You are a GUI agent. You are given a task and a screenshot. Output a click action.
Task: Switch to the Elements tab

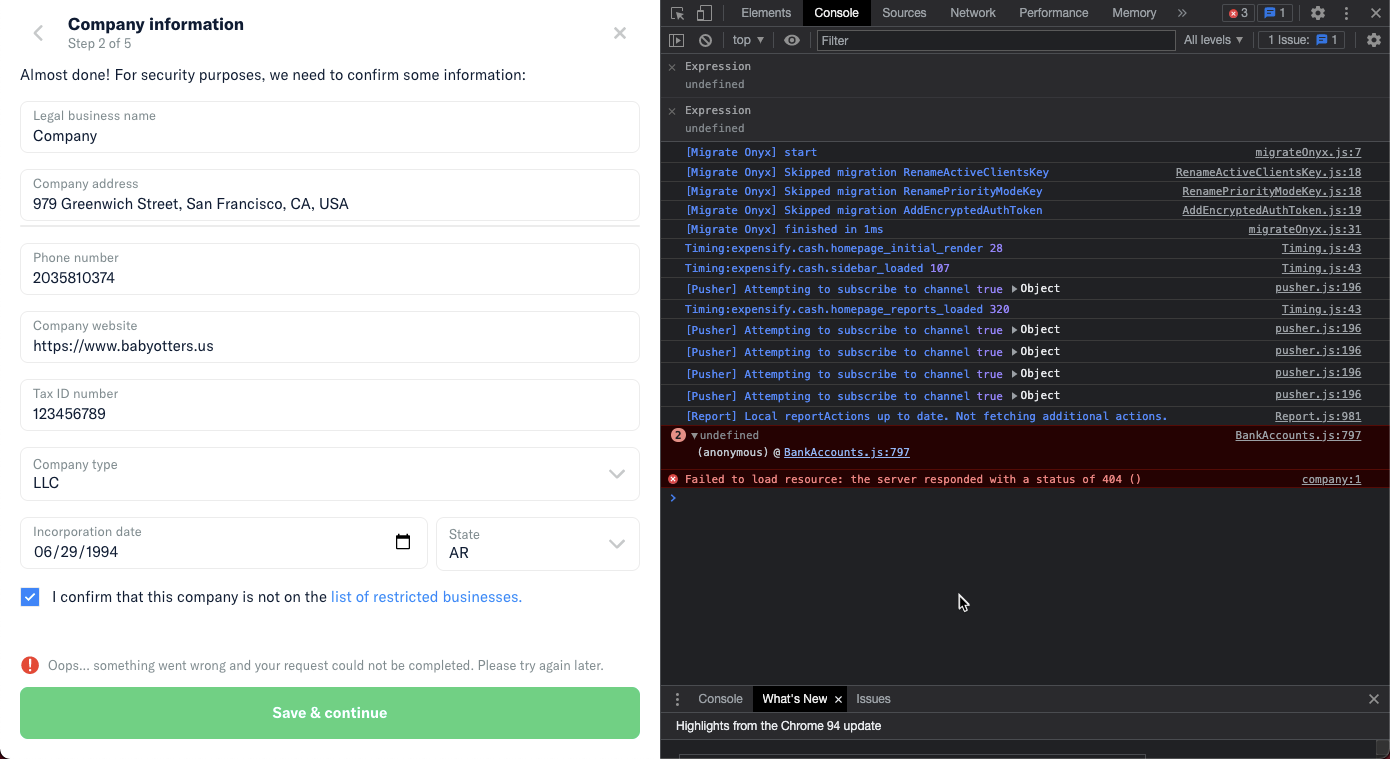[766, 13]
